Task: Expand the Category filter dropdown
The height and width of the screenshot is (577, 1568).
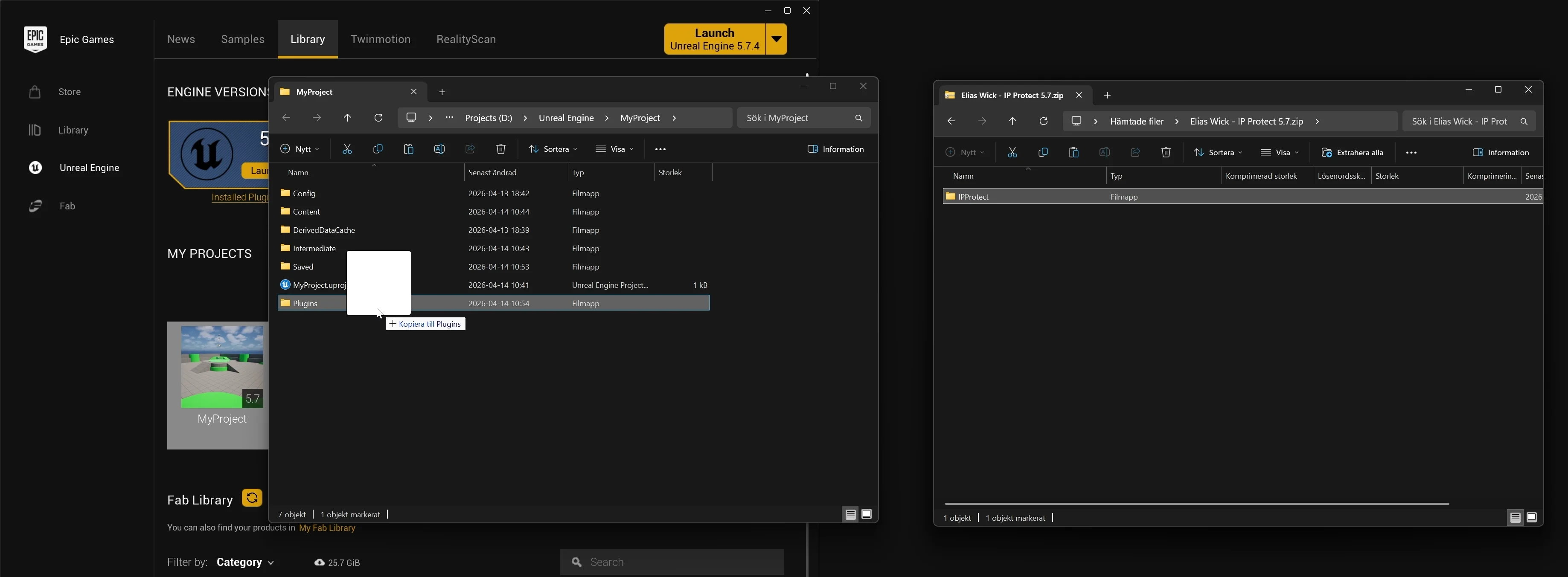Action: 245,563
